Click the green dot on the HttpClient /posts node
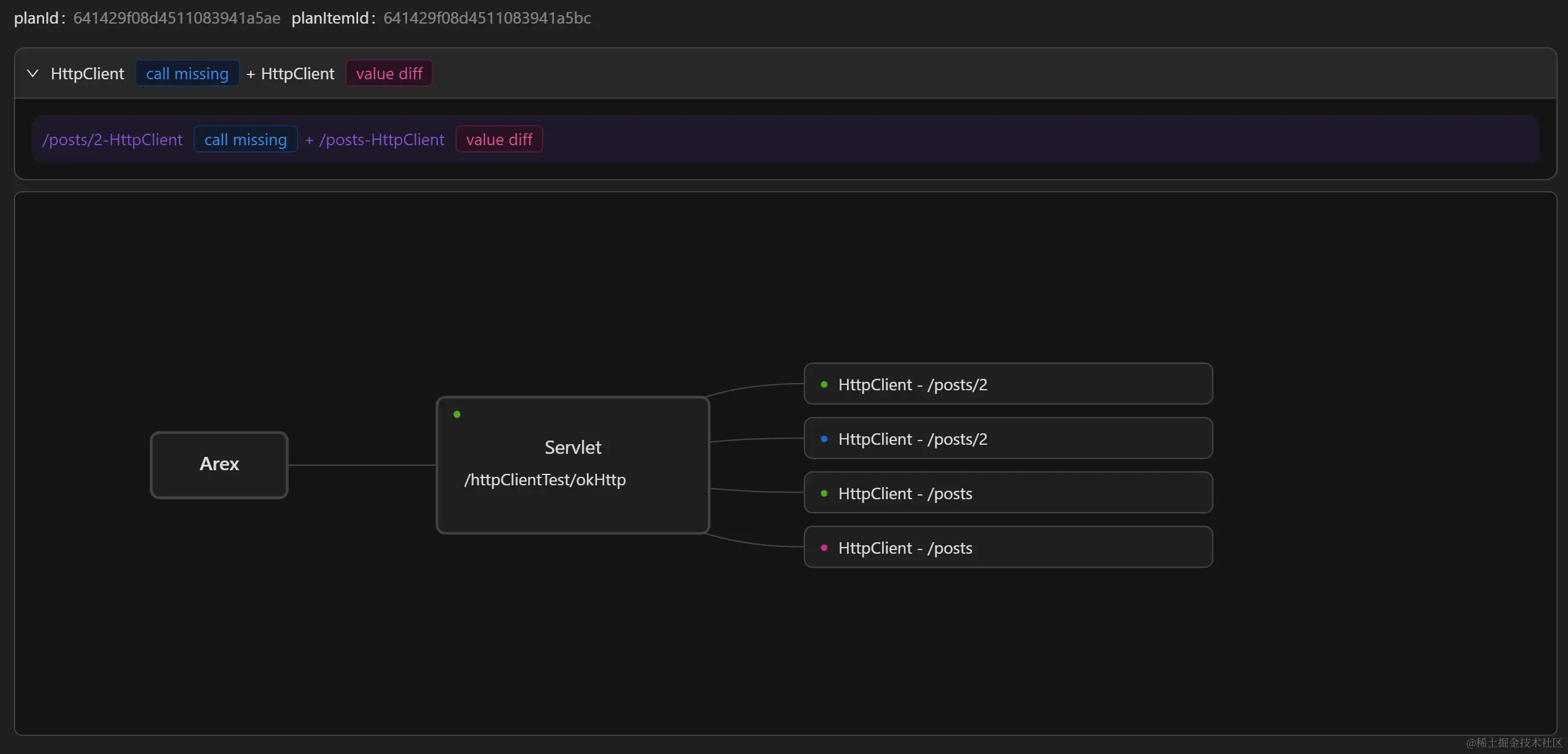Screen dimensions: 1568x754 [x=824, y=493]
